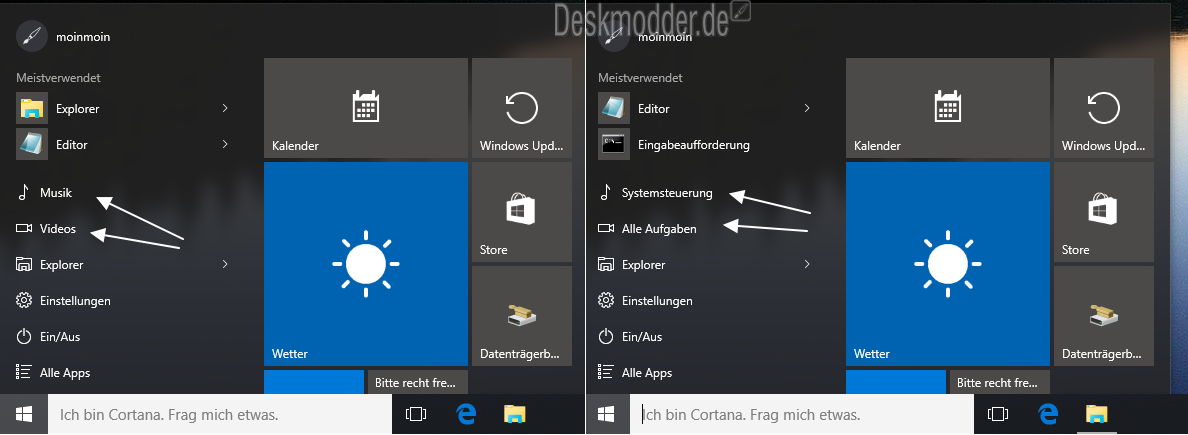Open Datenträgerbereinigung tile in left Start menu
1188x435 pixels.
[x=521, y=316]
